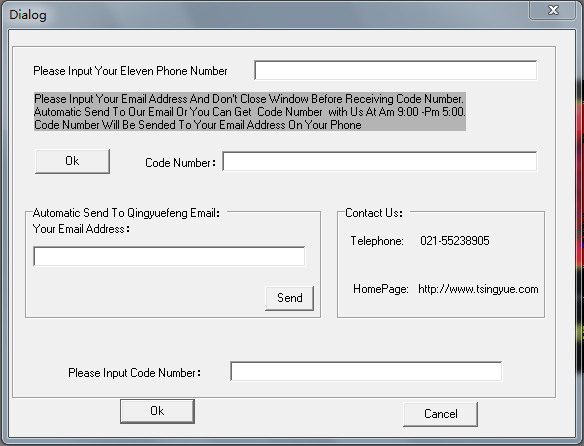Click the Ok button beside Code Number
The width and height of the screenshot is (584, 446).
pyautogui.click(x=72, y=161)
